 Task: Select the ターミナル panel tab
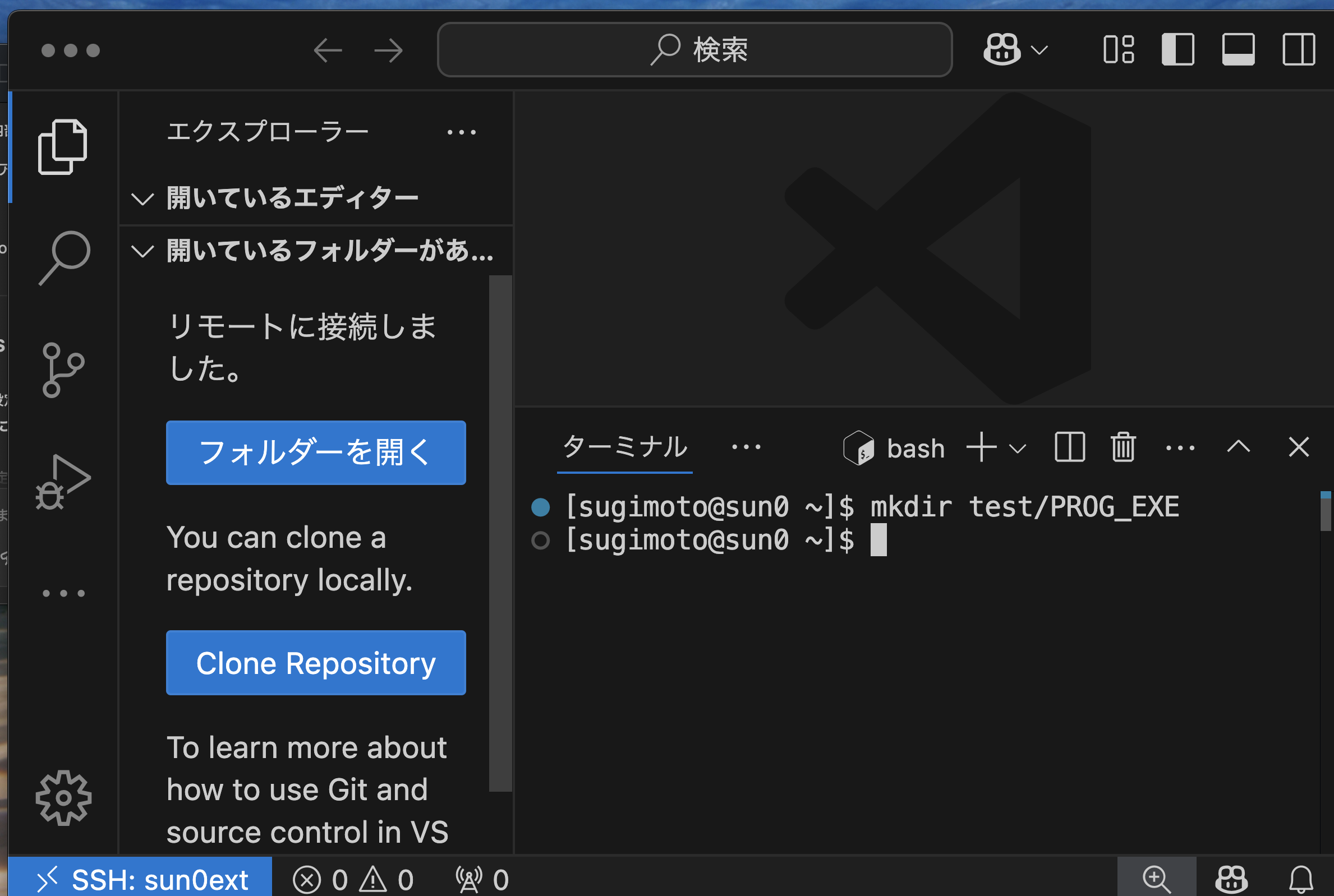pos(625,447)
